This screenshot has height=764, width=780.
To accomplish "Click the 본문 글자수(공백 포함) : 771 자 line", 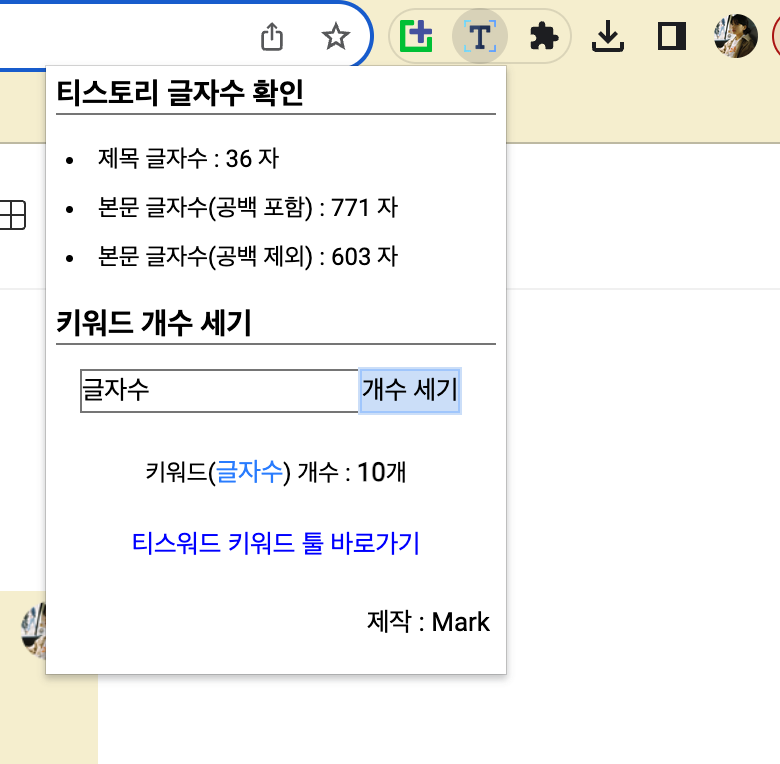I will pos(248,207).
